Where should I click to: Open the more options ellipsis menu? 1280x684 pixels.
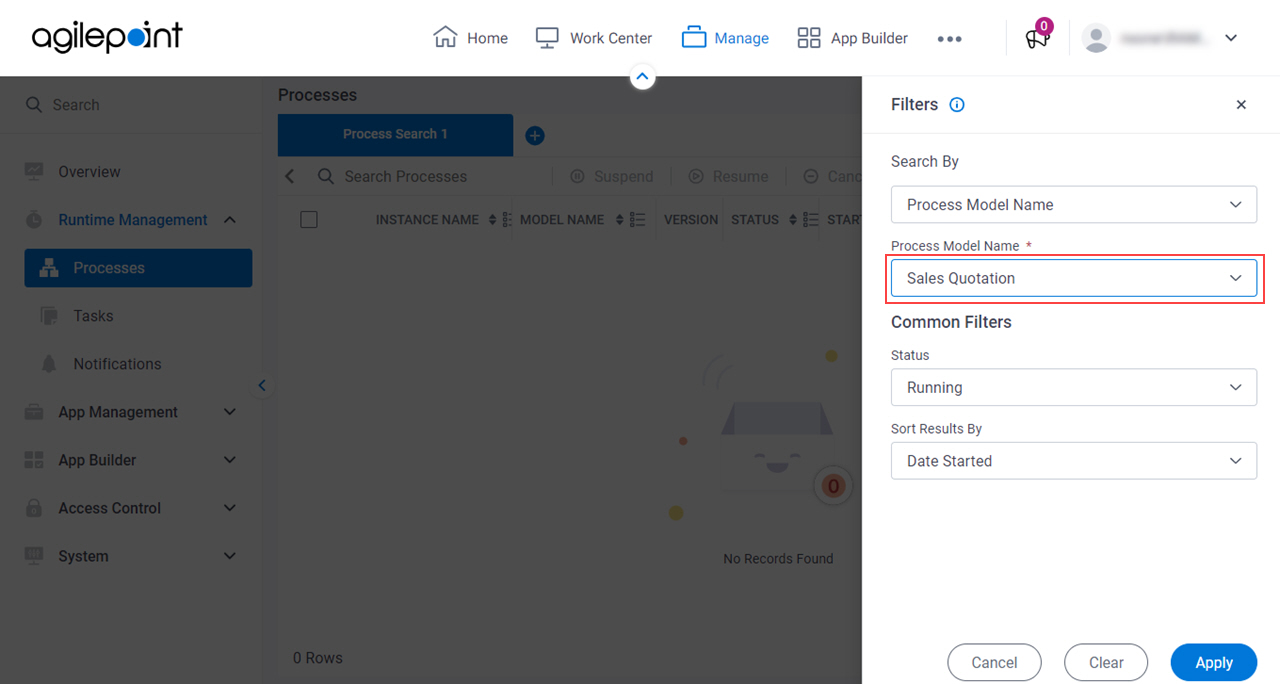949,39
